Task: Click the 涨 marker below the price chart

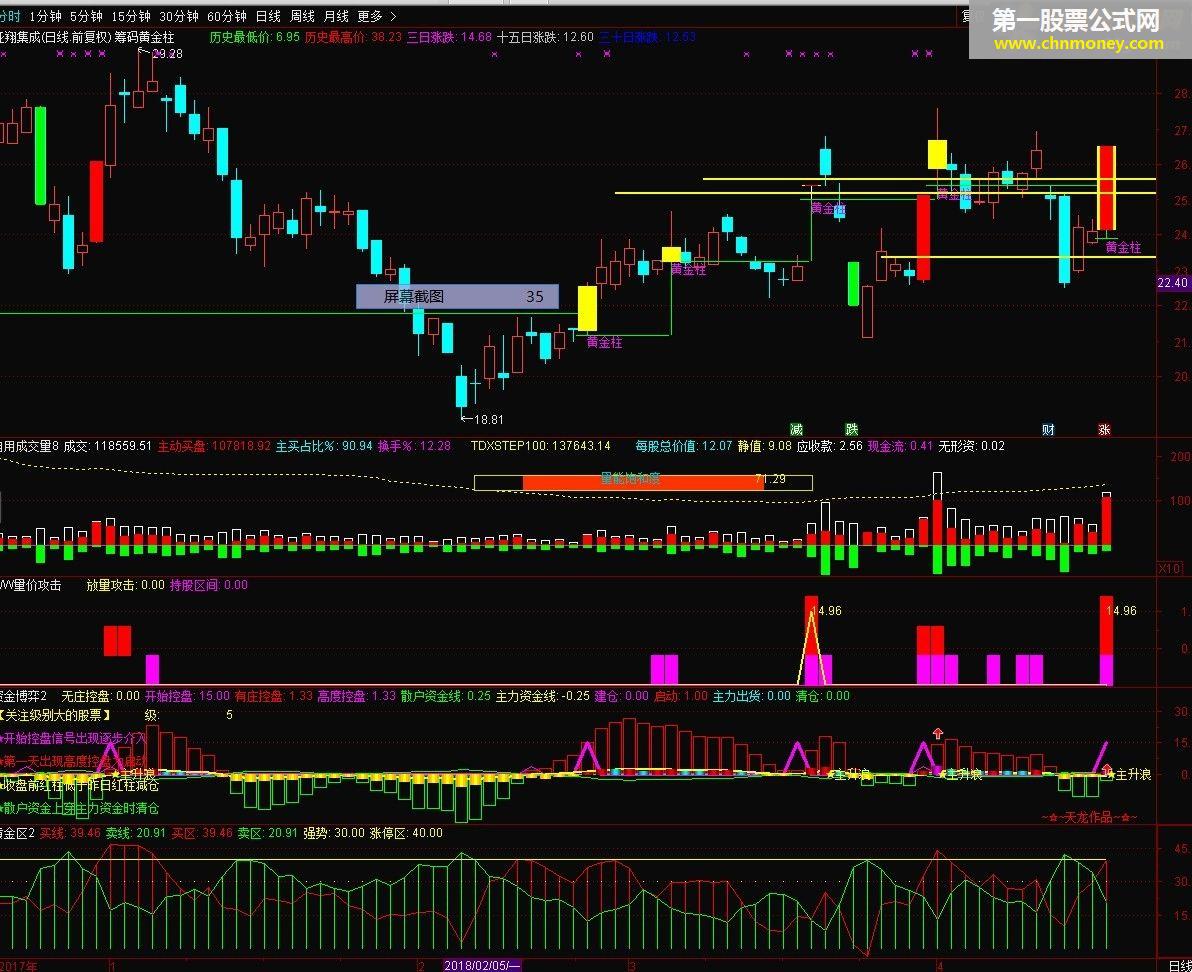Action: pos(1104,430)
